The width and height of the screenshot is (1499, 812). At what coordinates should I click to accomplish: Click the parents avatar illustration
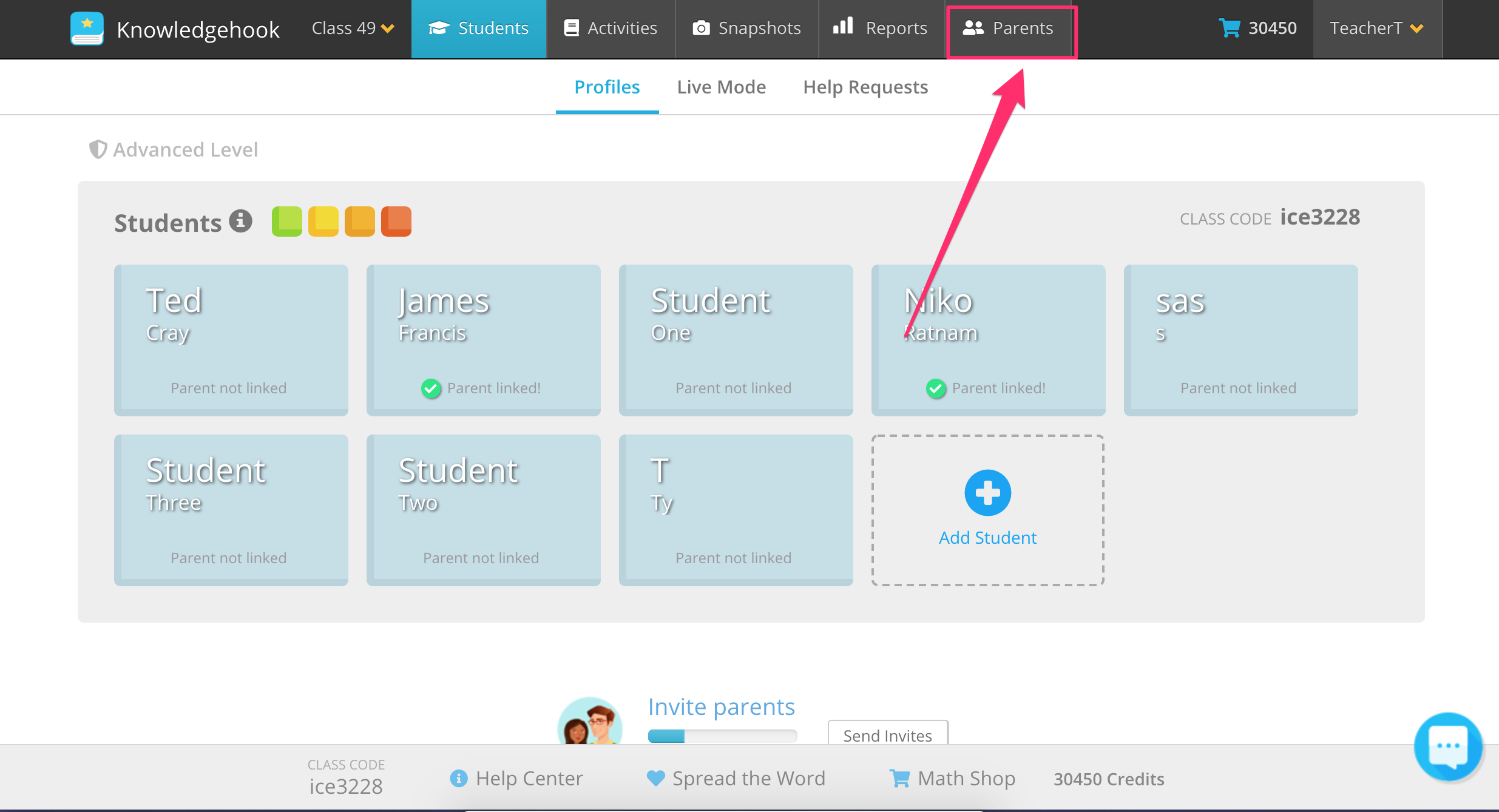click(590, 721)
